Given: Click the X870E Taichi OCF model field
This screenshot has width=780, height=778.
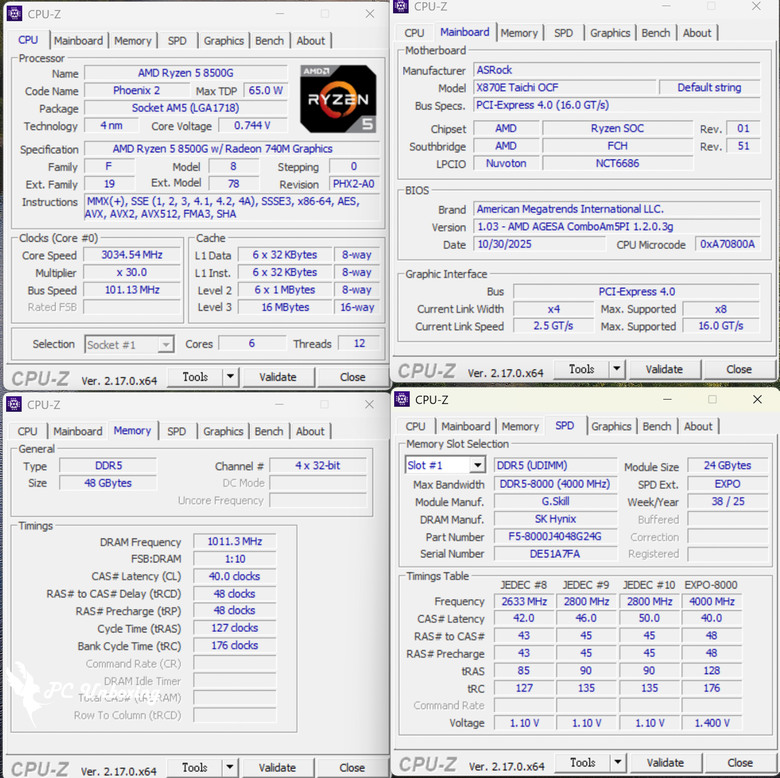Looking at the screenshot, I should [x=564, y=88].
